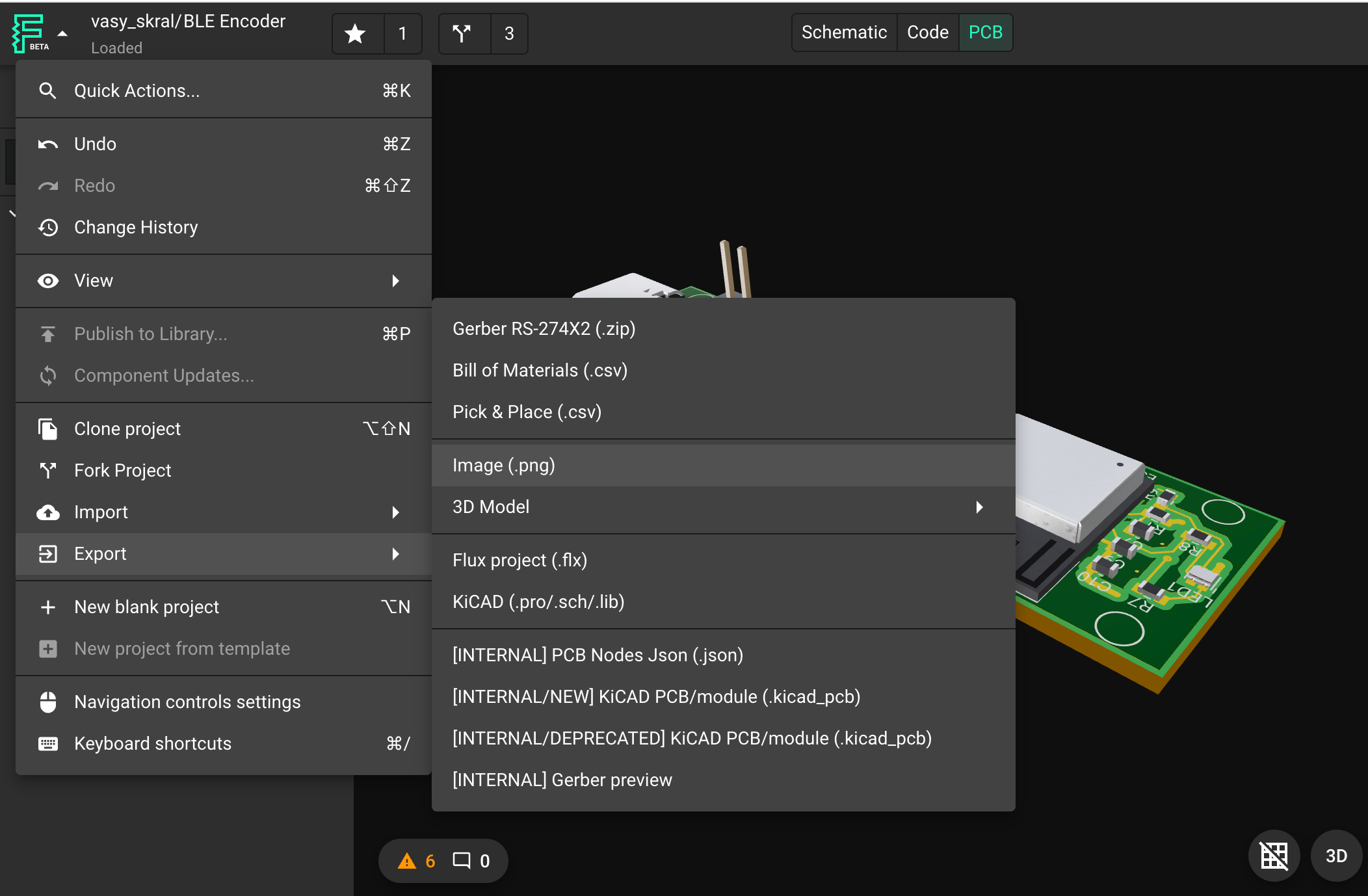The height and width of the screenshot is (896, 1368).
Task: Open Quick Actions search
Action: [224, 90]
